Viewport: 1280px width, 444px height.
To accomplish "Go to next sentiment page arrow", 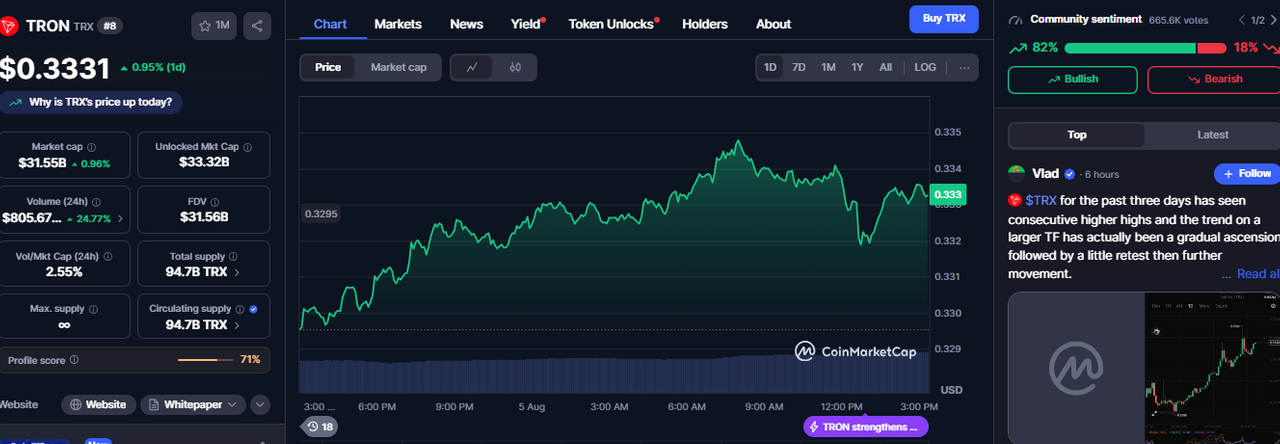I will tap(1274, 20).
